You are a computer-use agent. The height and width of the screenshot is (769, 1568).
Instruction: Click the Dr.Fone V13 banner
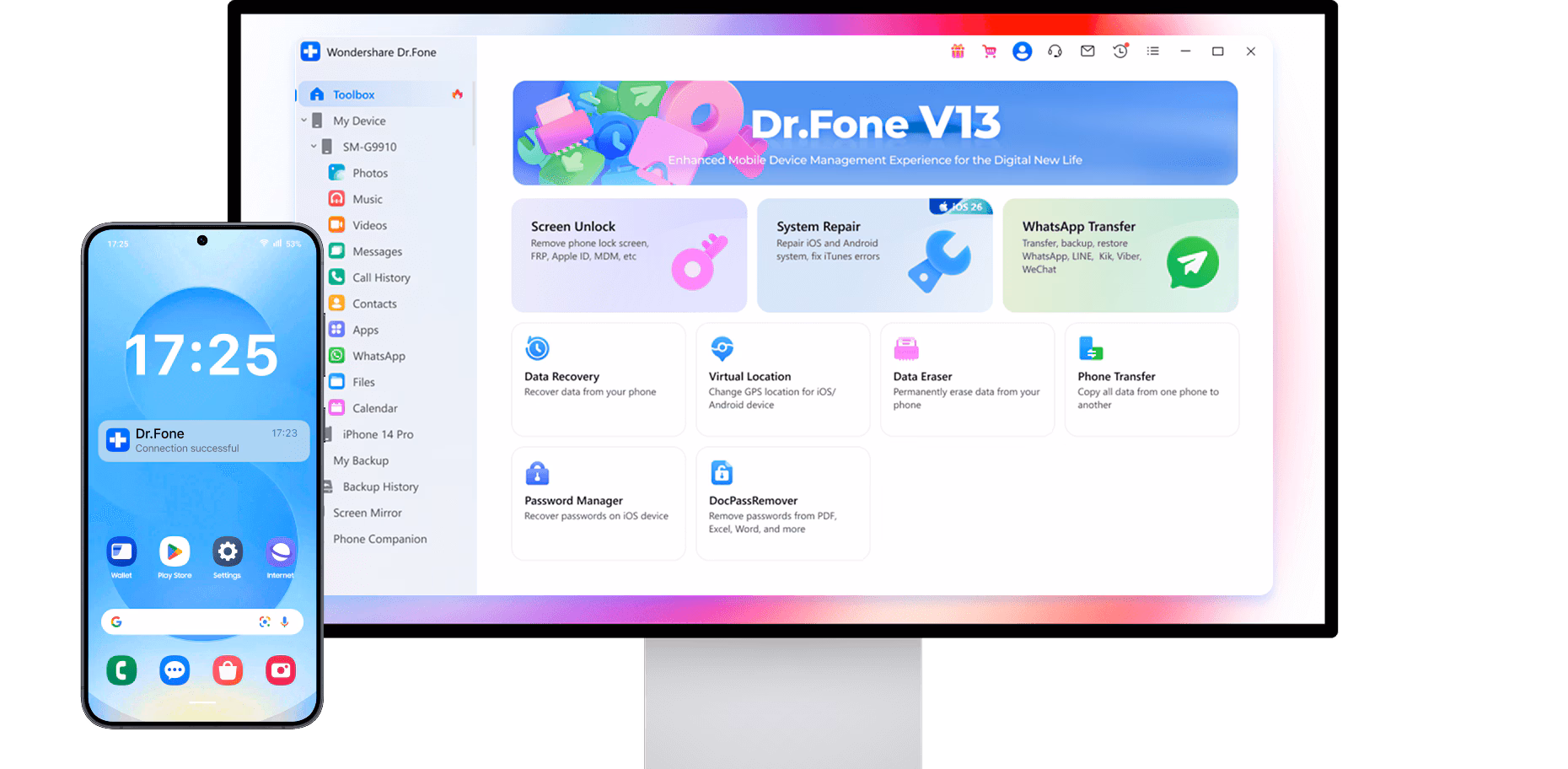[x=874, y=133]
